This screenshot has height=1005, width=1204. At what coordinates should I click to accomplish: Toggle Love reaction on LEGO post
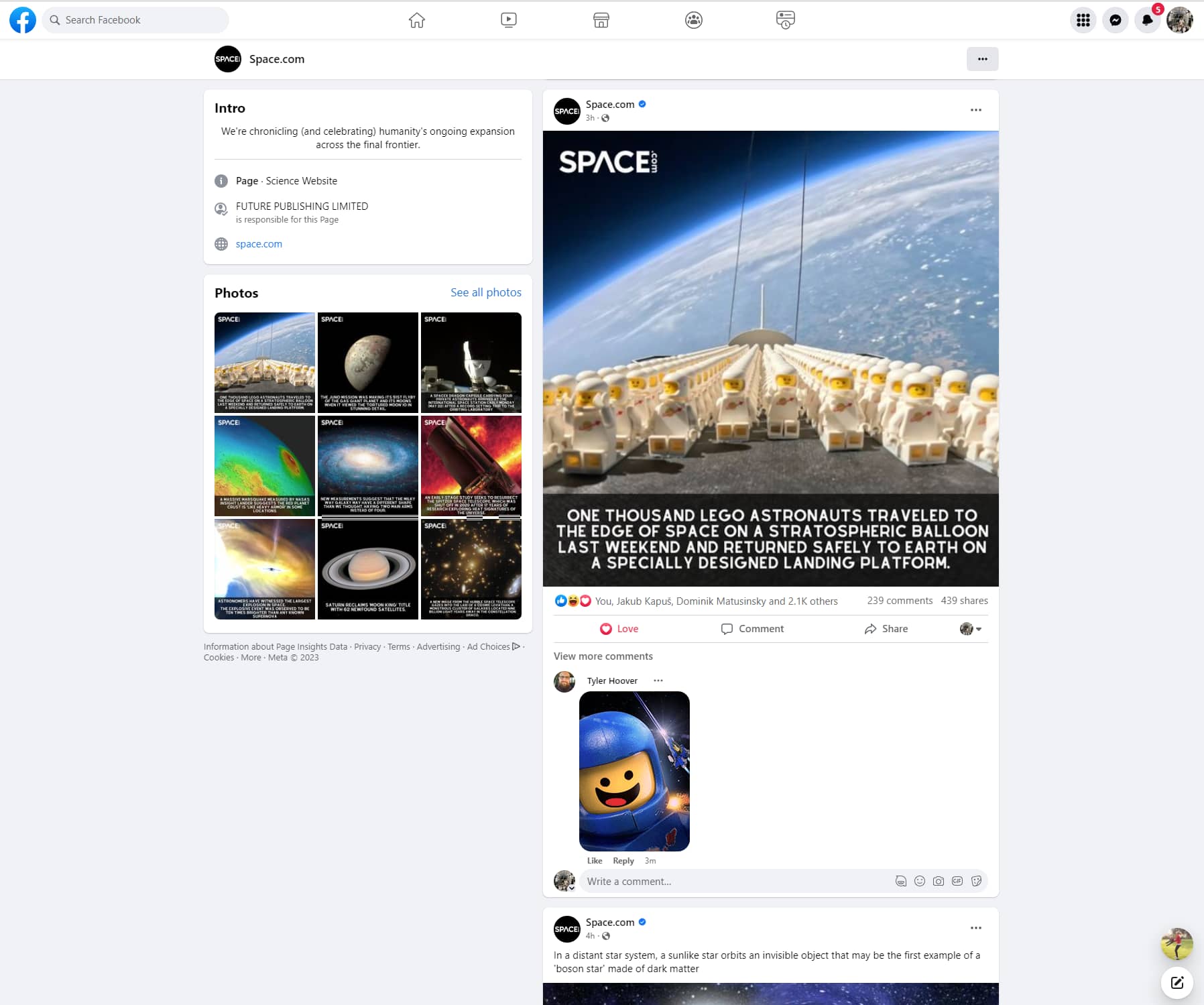coord(619,629)
